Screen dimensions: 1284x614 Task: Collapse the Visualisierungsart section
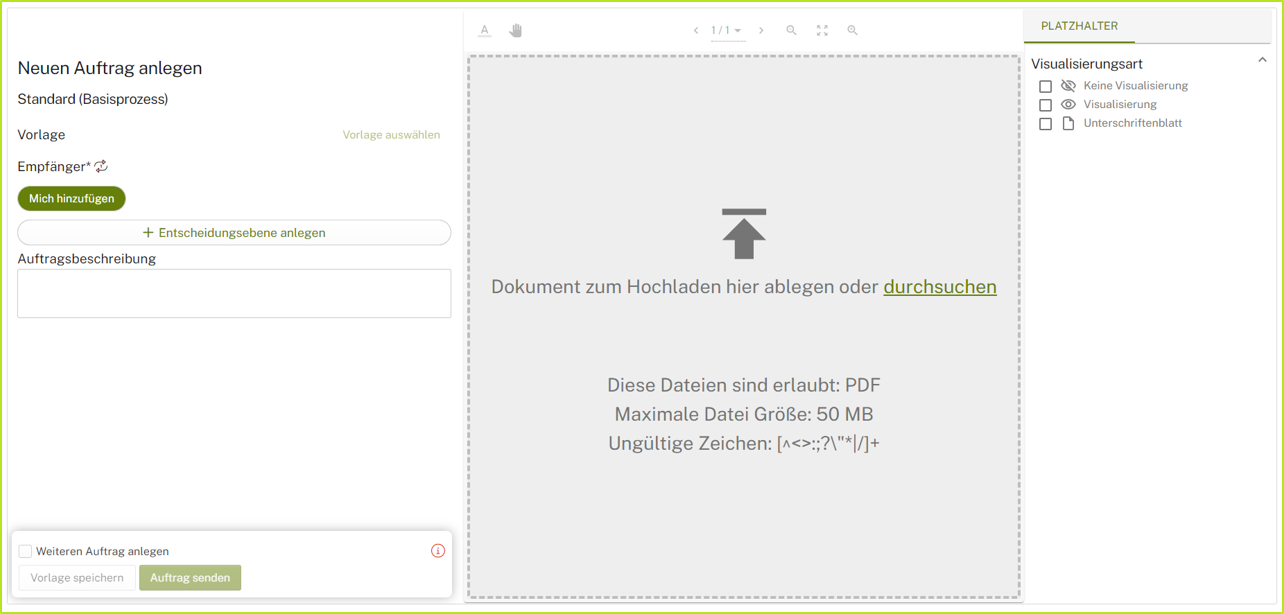[1262, 61]
